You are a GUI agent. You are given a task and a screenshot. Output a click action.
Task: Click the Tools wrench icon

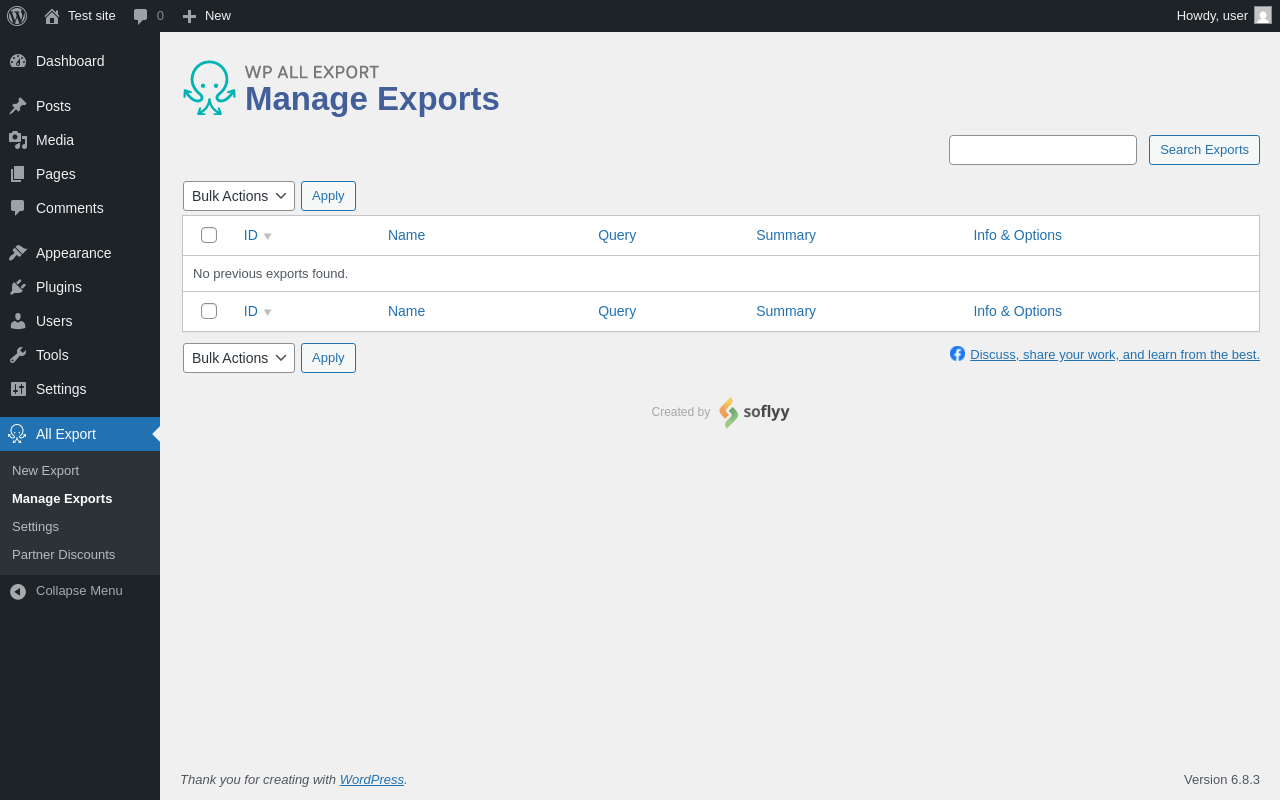pos(18,355)
